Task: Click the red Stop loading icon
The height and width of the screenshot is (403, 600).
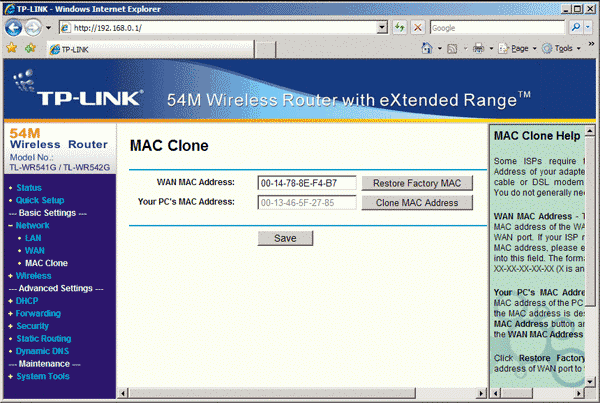Action: (x=418, y=28)
